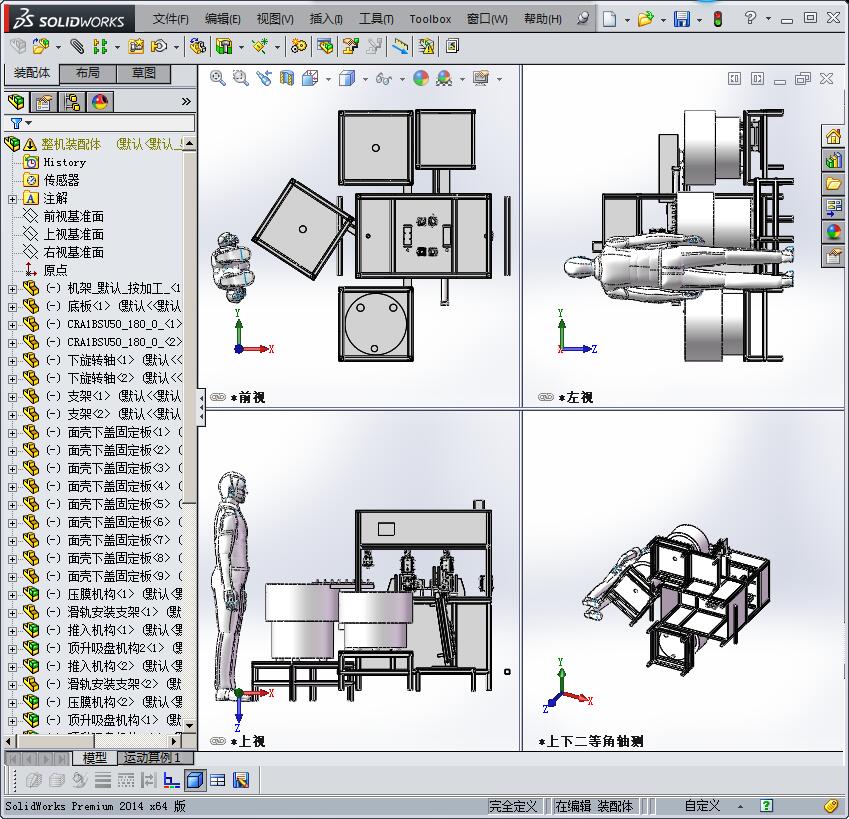This screenshot has width=849, height=819.
Task: Open the dropdown arrow next to Save
Action: (700, 20)
